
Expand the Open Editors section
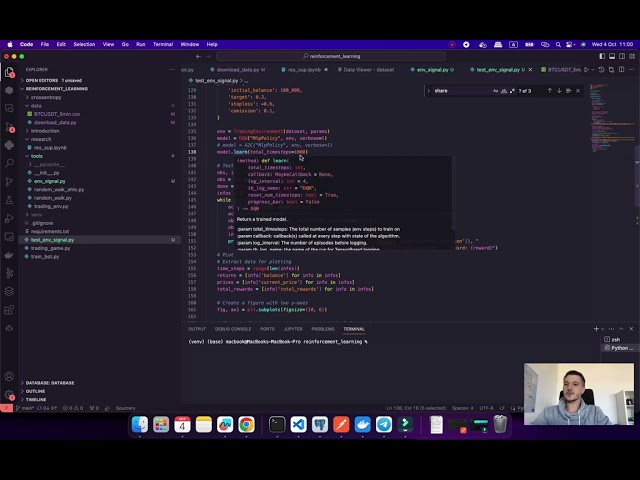(x=53, y=80)
